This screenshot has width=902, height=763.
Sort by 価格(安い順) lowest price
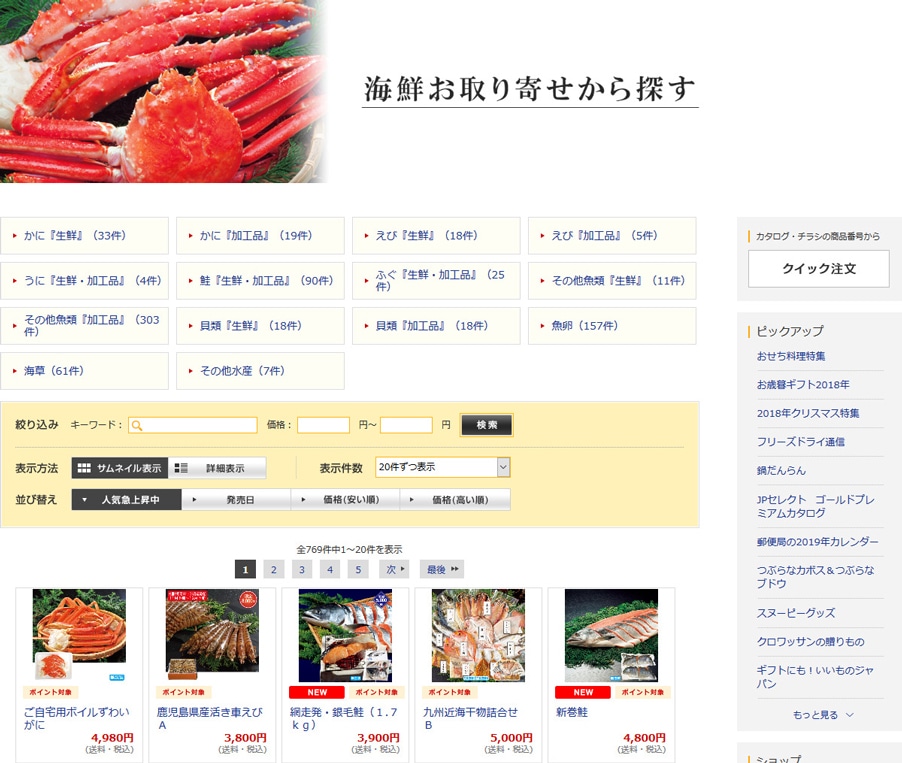pyautogui.click(x=346, y=499)
